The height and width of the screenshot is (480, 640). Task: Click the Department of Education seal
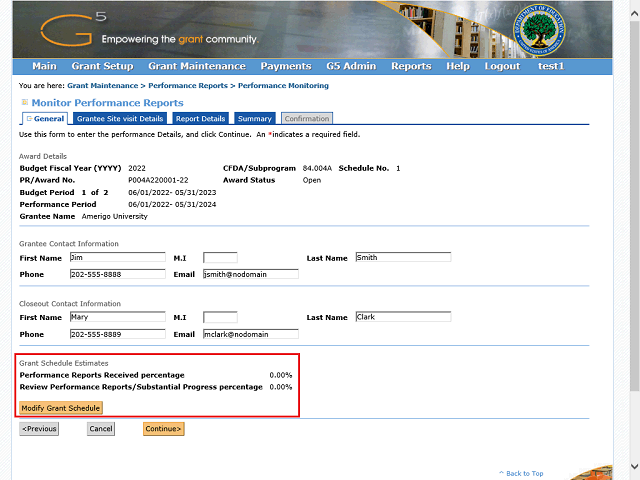click(539, 30)
